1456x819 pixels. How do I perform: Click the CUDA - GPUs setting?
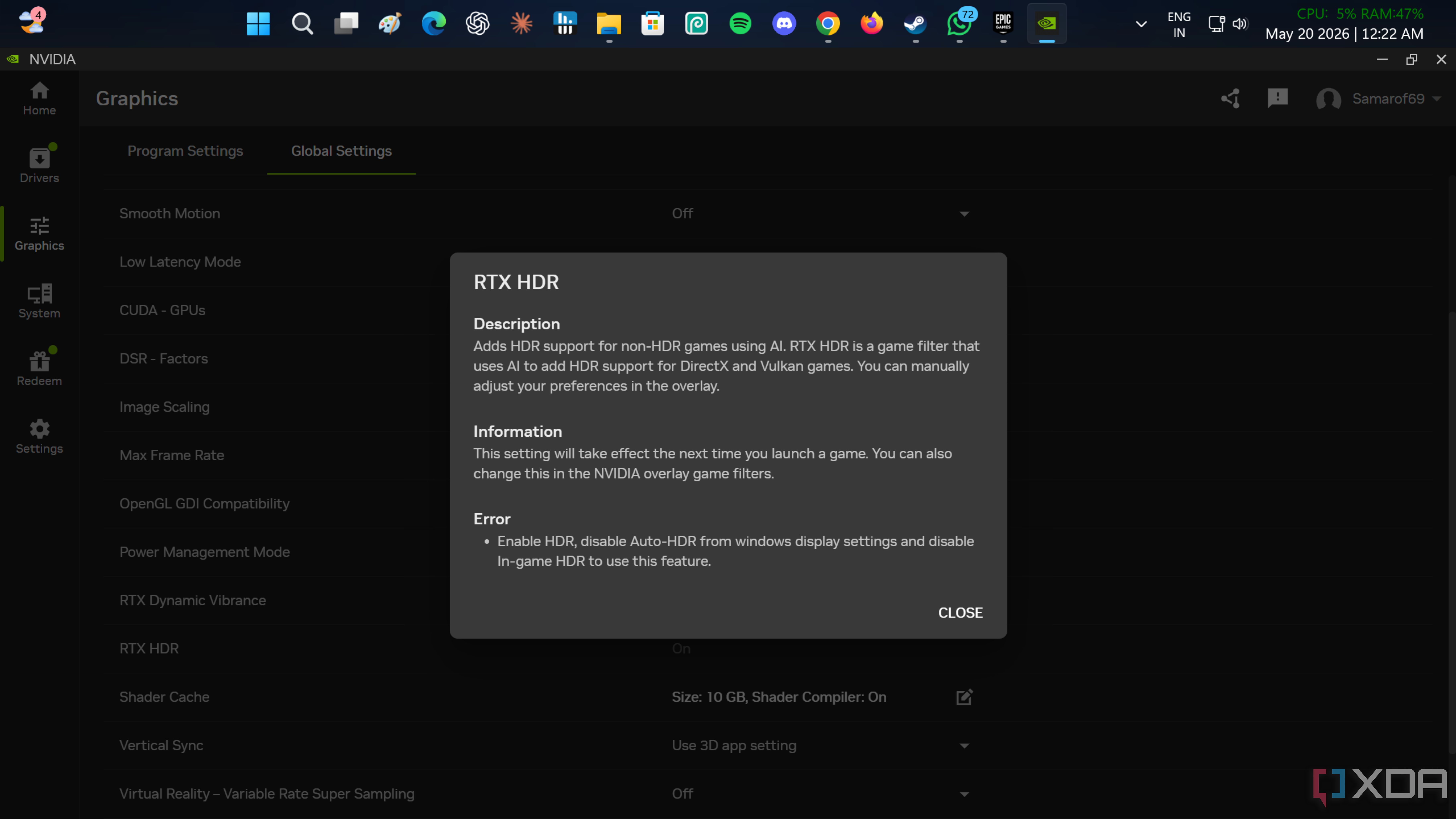[162, 310]
